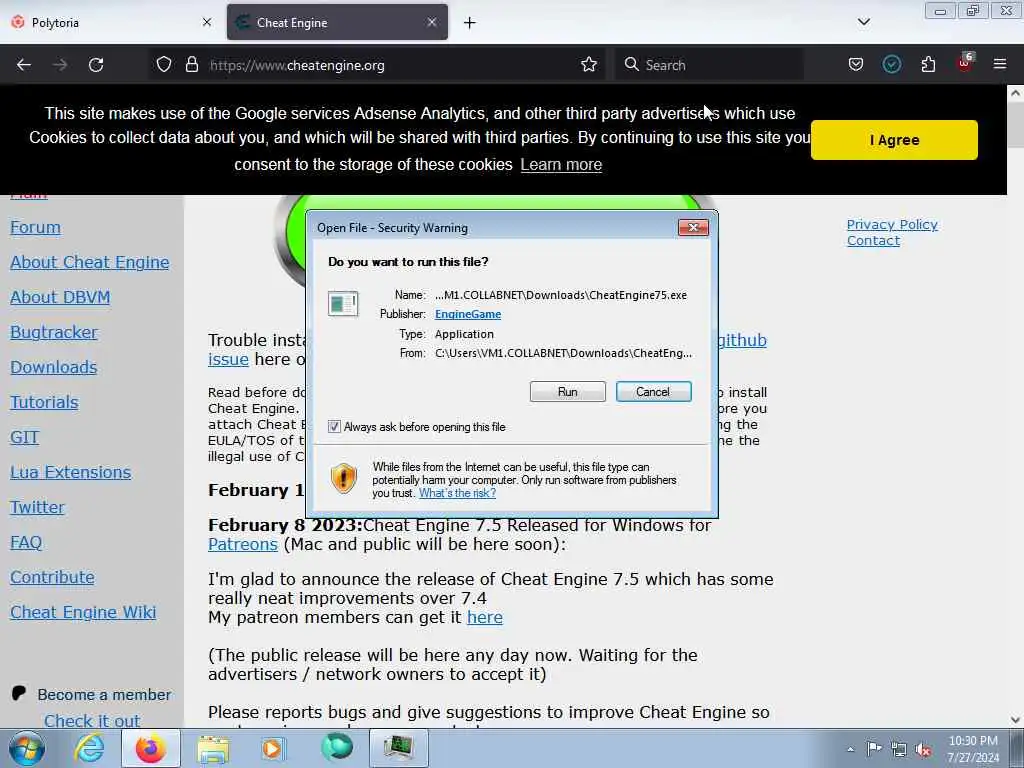Image resolution: width=1024 pixels, height=768 pixels.
Task: Go back using the browser back arrow
Action: click(24, 65)
